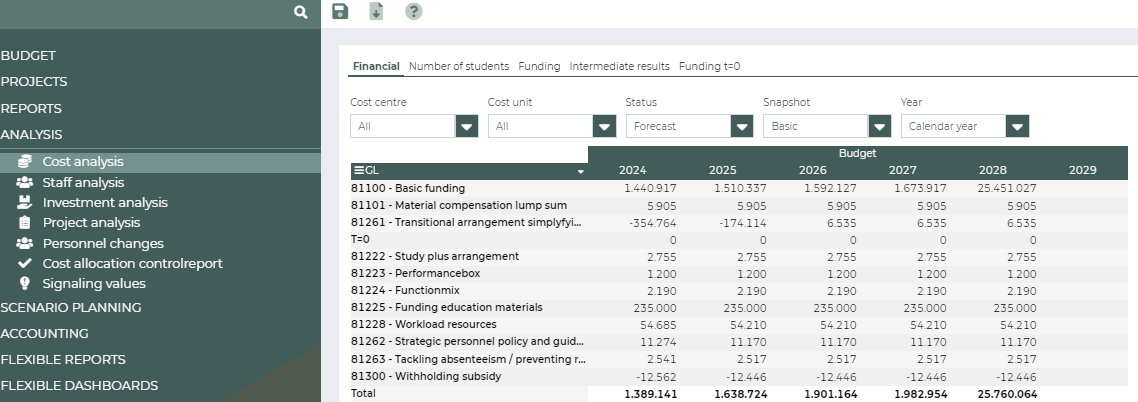Open the Funding t=0 tab
Viewport: 1138px width, 402px height.
point(710,66)
